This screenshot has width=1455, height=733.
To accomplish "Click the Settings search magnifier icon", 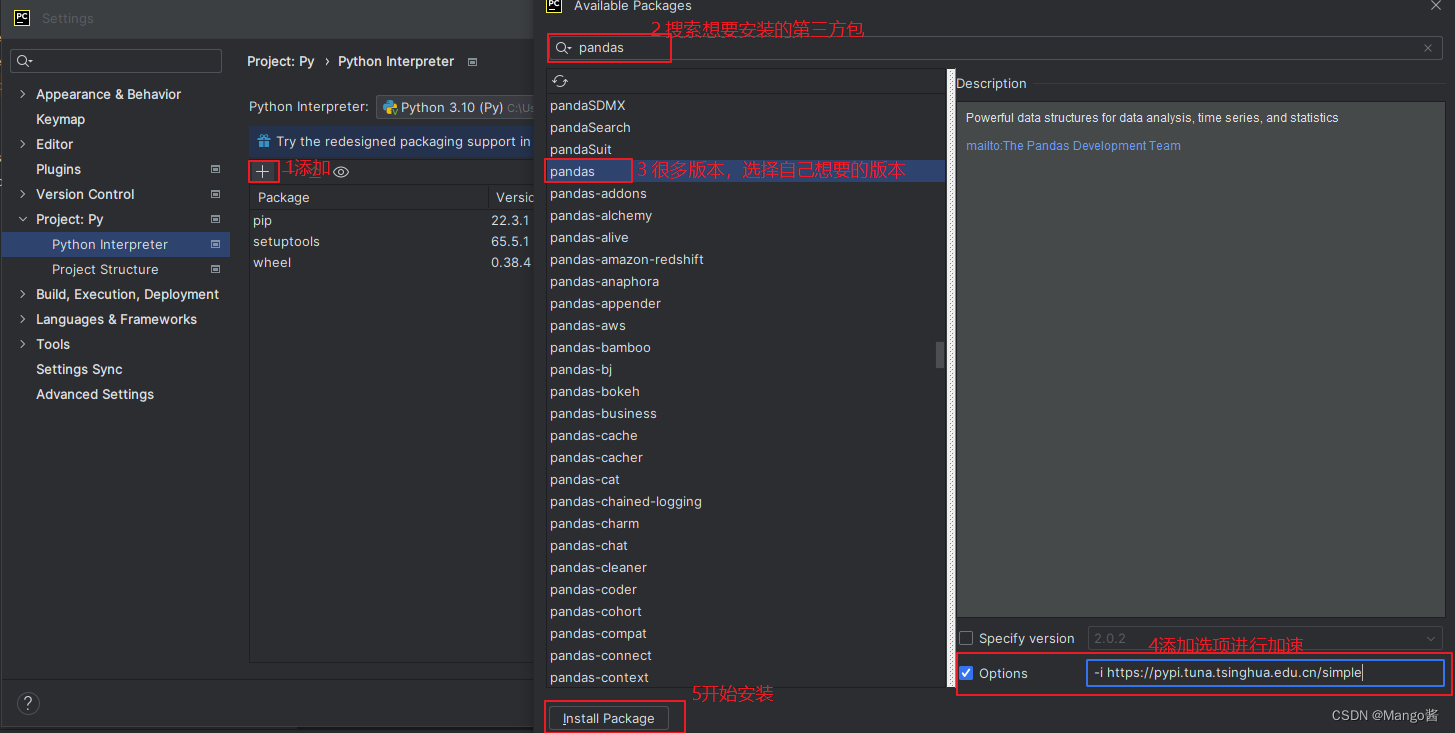I will point(25,61).
